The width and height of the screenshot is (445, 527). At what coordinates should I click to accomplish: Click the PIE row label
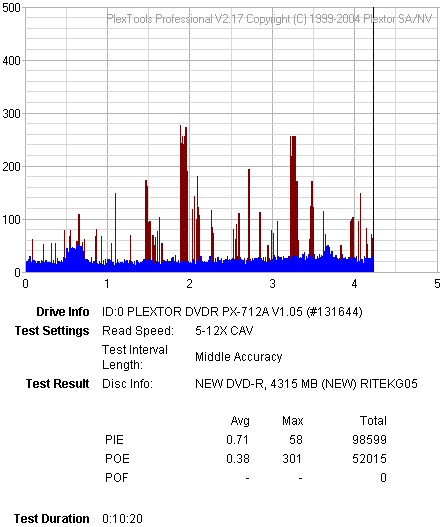114,440
